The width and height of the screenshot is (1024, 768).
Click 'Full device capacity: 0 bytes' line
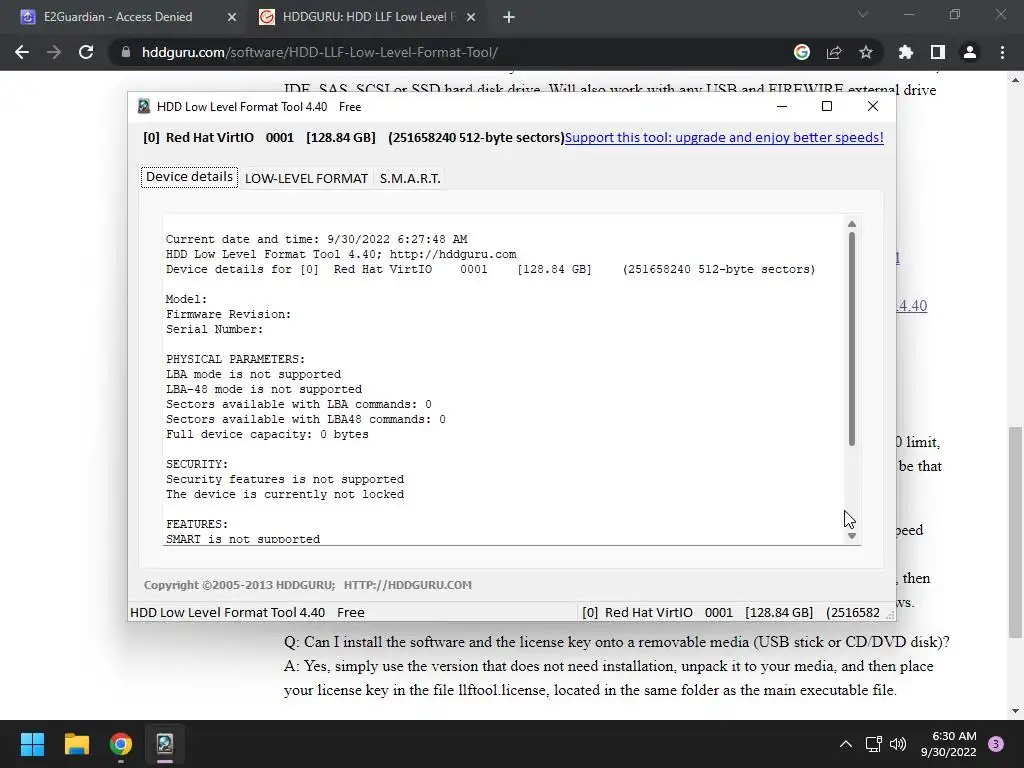pyautogui.click(x=267, y=434)
